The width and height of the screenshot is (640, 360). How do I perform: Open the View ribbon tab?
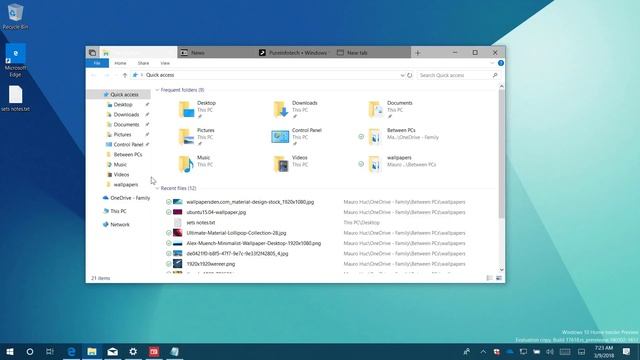165,63
